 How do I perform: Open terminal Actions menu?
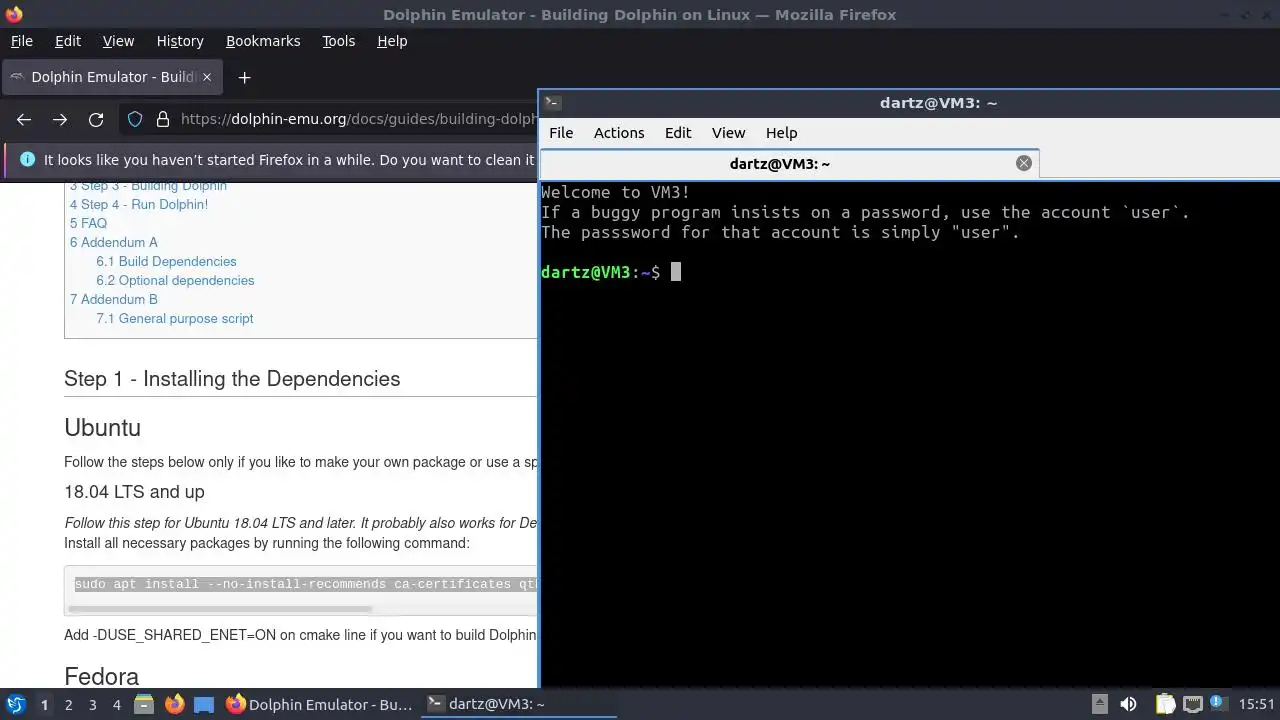pos(619,133)
